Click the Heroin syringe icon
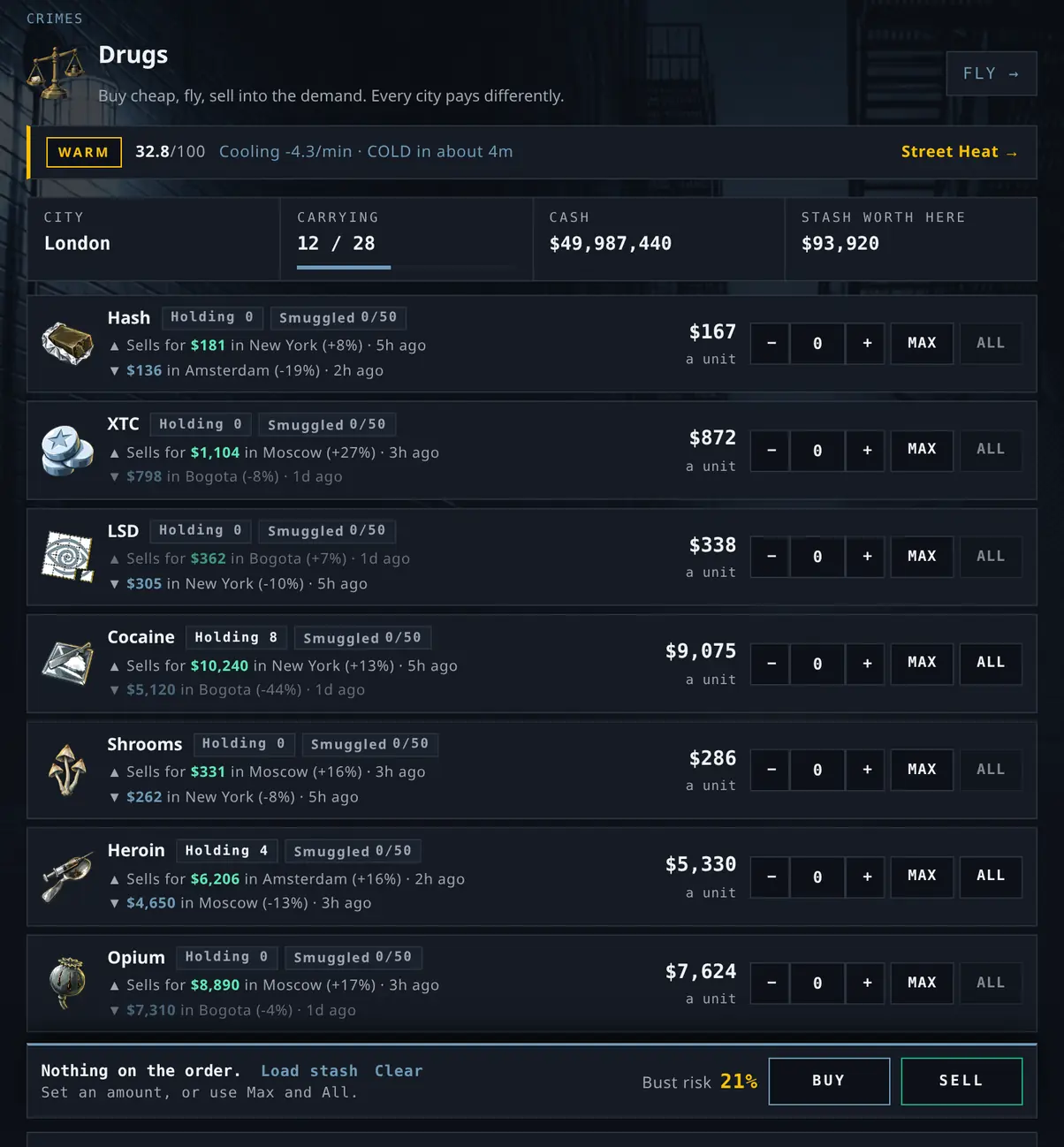The image size is (1064, 1147). (68, 877)
